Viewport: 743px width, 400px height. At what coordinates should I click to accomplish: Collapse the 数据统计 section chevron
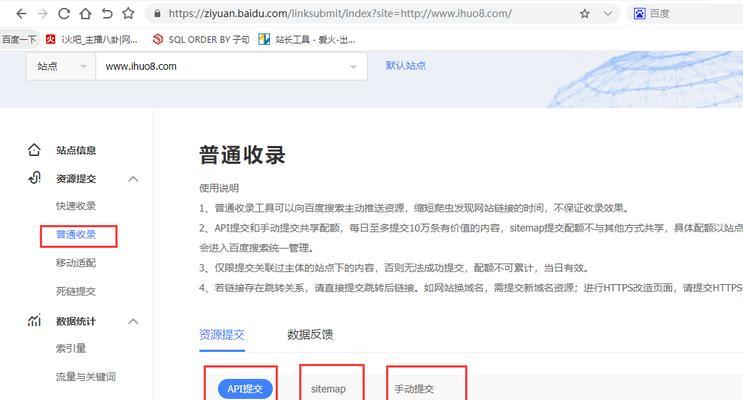[133, 321]
